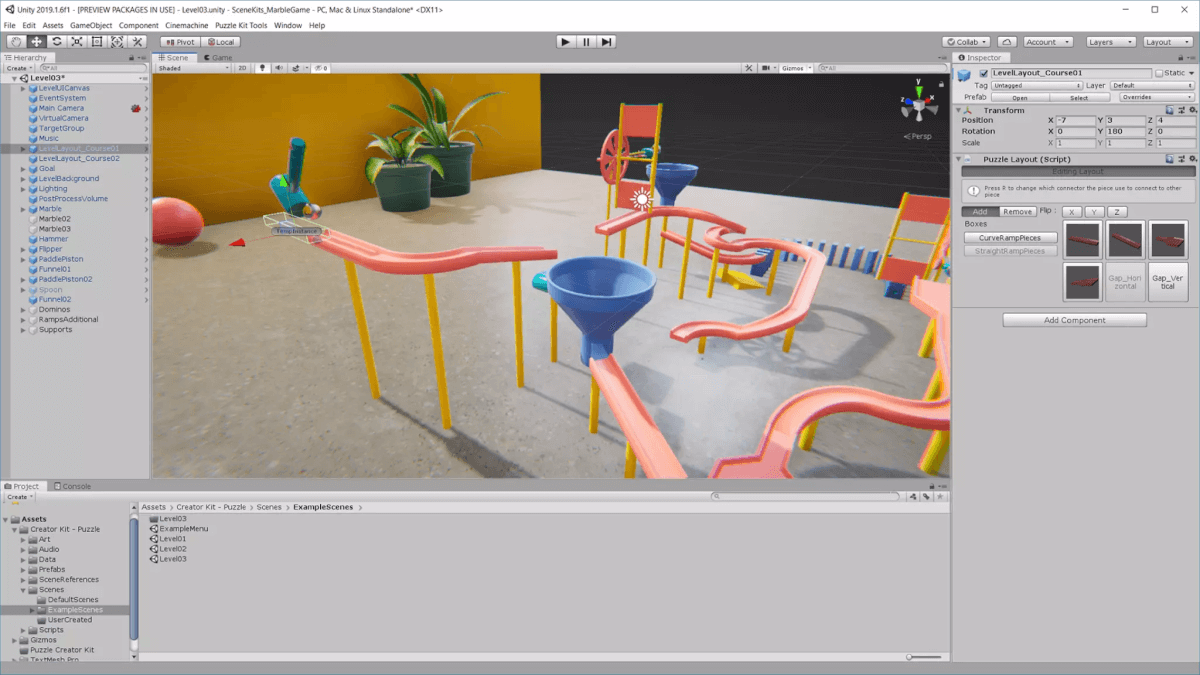The width and height of the screenshot is (1200, 675).
Task: Toggle the 2D scene view mode
Action: coord(242,68)
